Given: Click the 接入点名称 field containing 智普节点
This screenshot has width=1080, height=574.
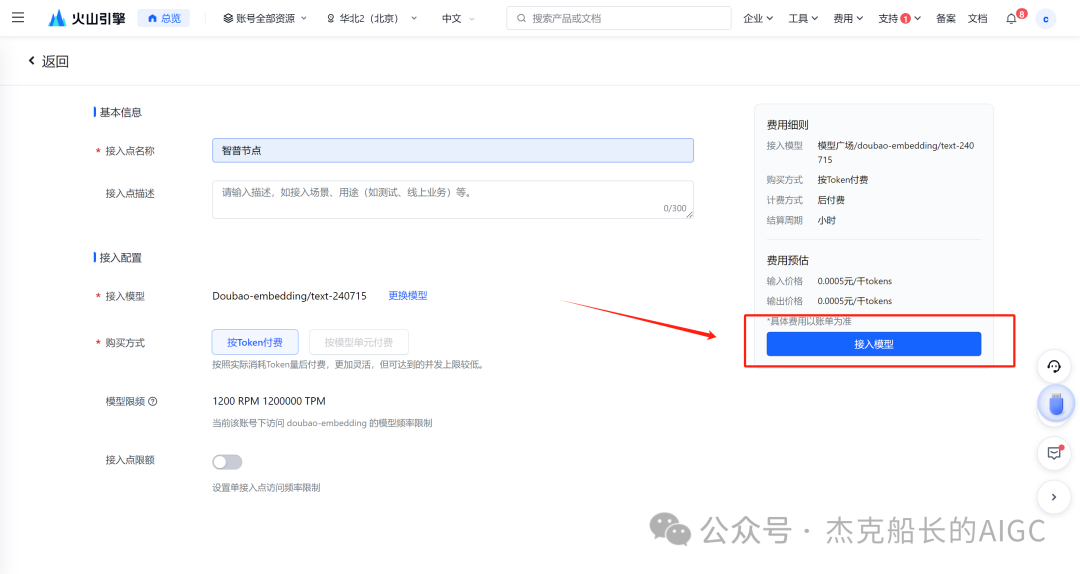Looking at the screenshot, I should pyautogui.click(x=453, y=150).
